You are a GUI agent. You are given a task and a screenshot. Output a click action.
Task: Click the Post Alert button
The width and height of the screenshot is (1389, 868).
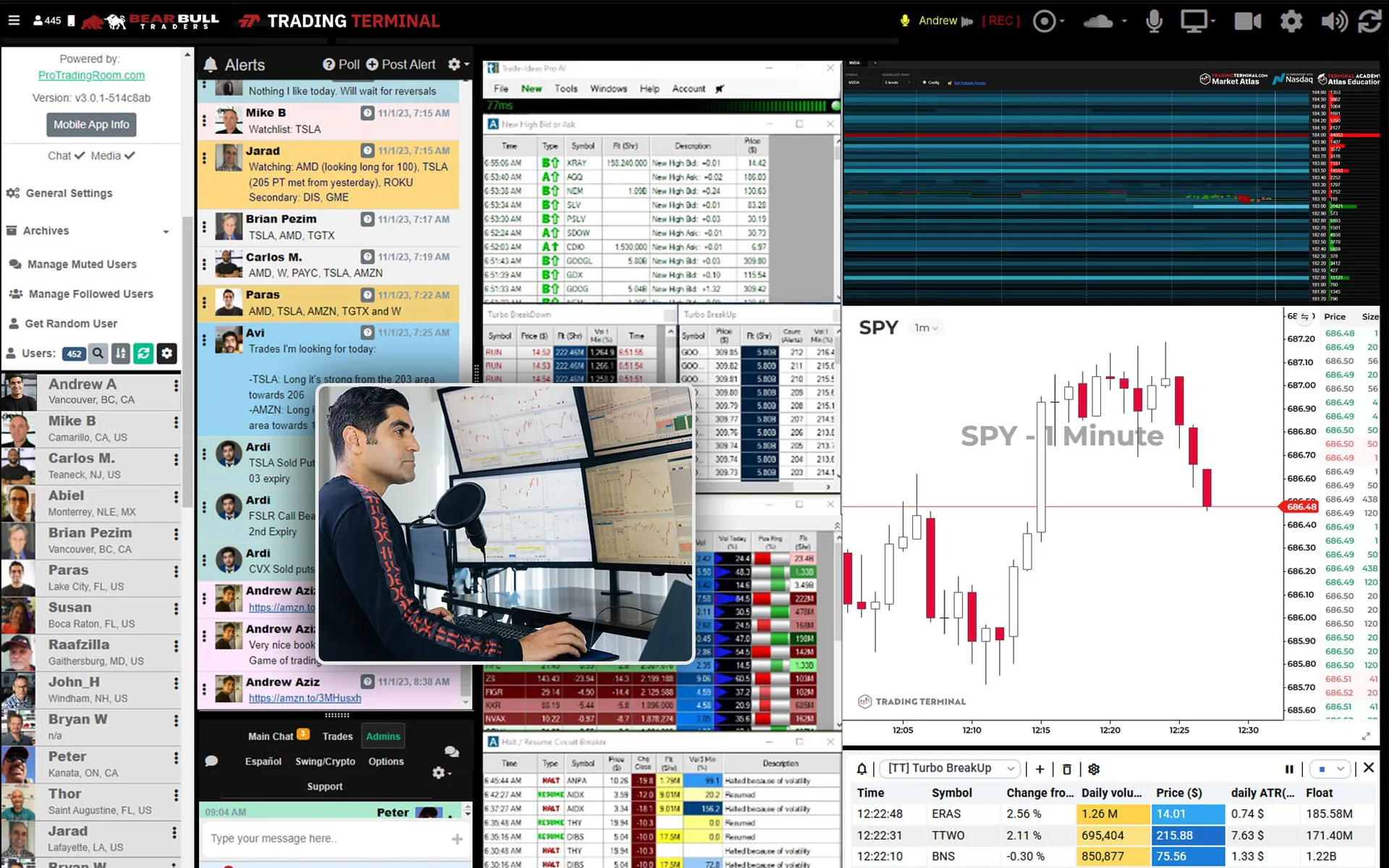click(x=401, y=64)
